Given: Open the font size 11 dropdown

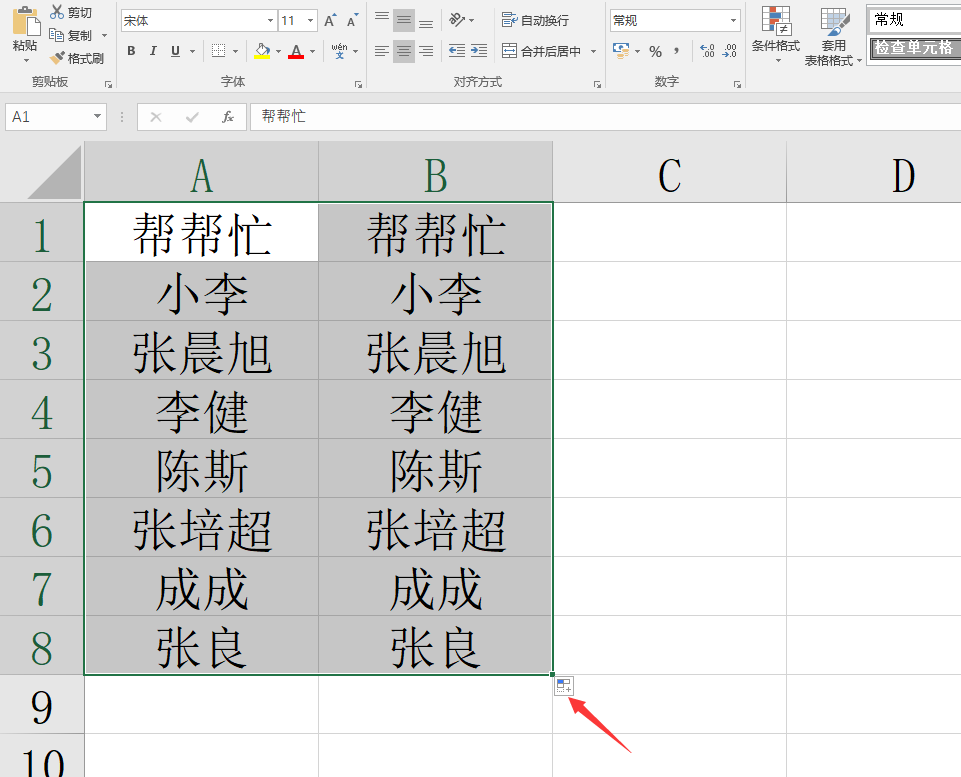Looking at the screenshot, I should 311,20.
